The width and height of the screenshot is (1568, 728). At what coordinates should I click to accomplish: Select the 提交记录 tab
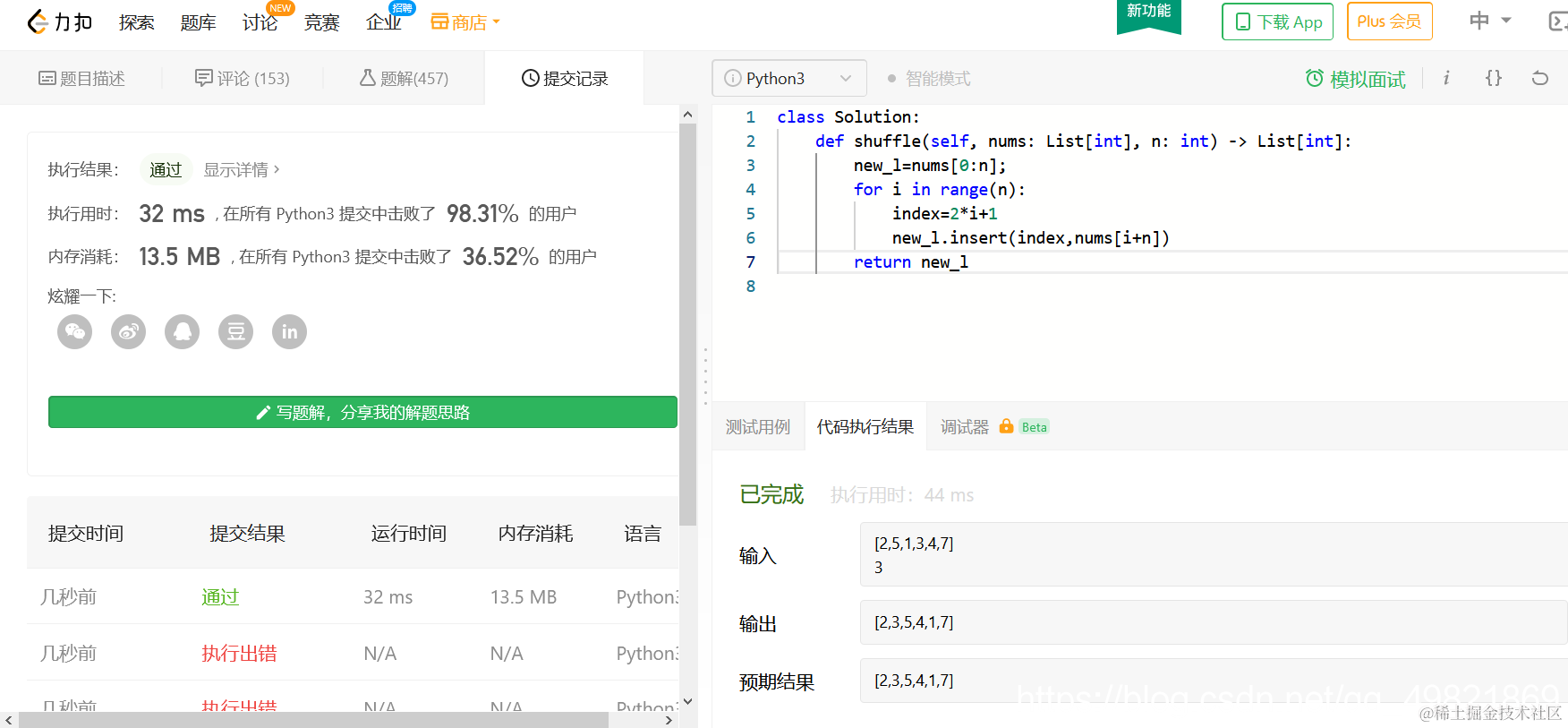[565, 79]
